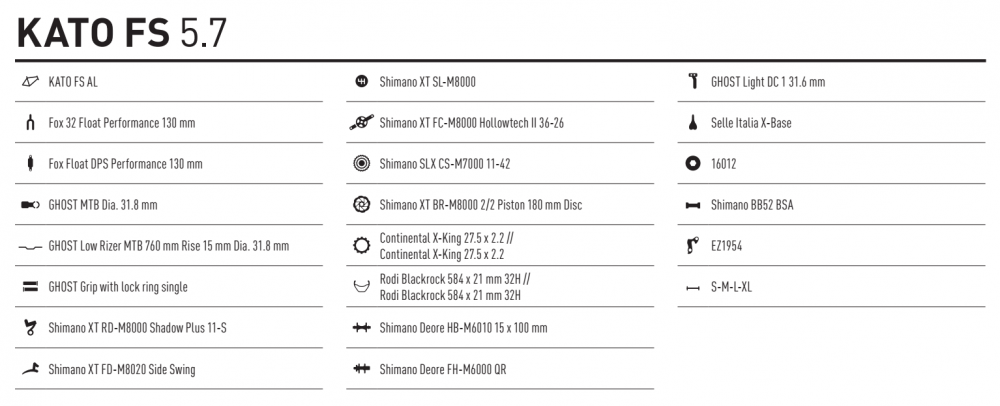Image resolution: width=1000 pixels, height=406 pixels.
Task: Select the grip icon by GHOST Grip lock ring
Action: click(30, 287)
